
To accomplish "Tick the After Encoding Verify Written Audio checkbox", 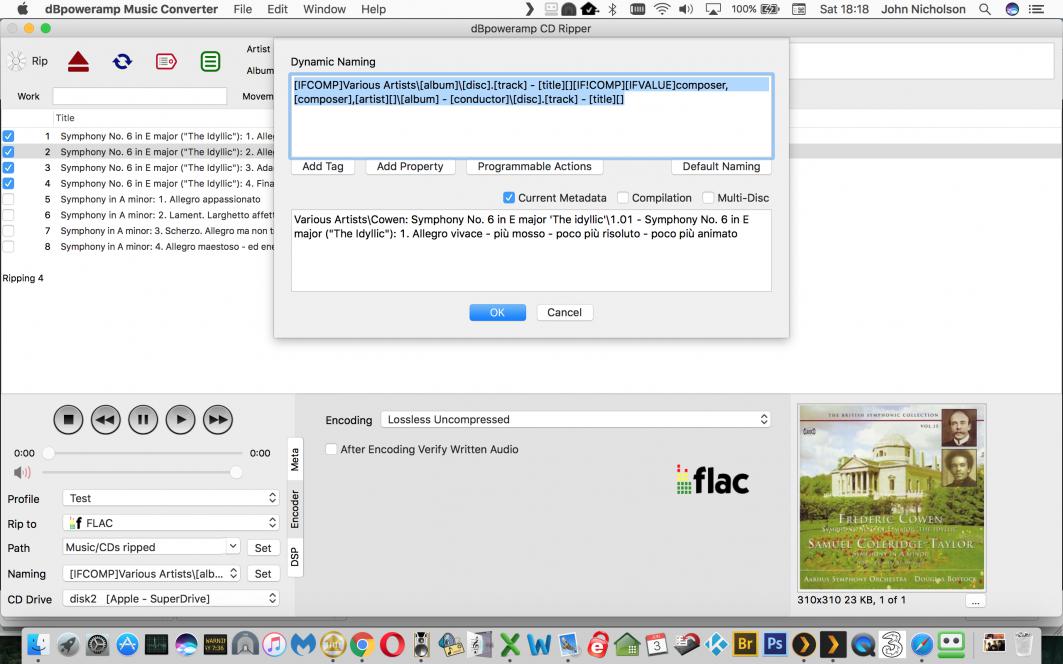I will click(331, 450).
